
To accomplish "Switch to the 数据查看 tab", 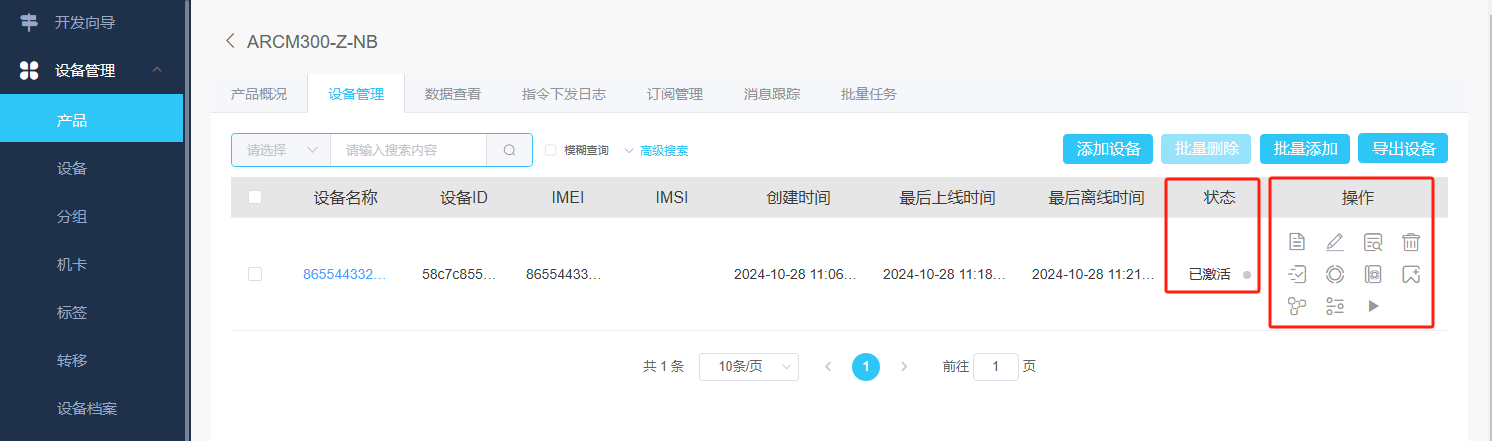I will pos(452,94).
